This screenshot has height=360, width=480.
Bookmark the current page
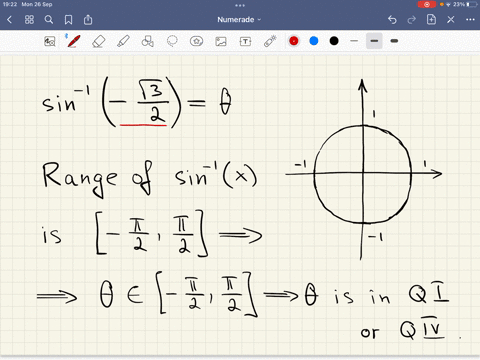[x=68, y=20]
